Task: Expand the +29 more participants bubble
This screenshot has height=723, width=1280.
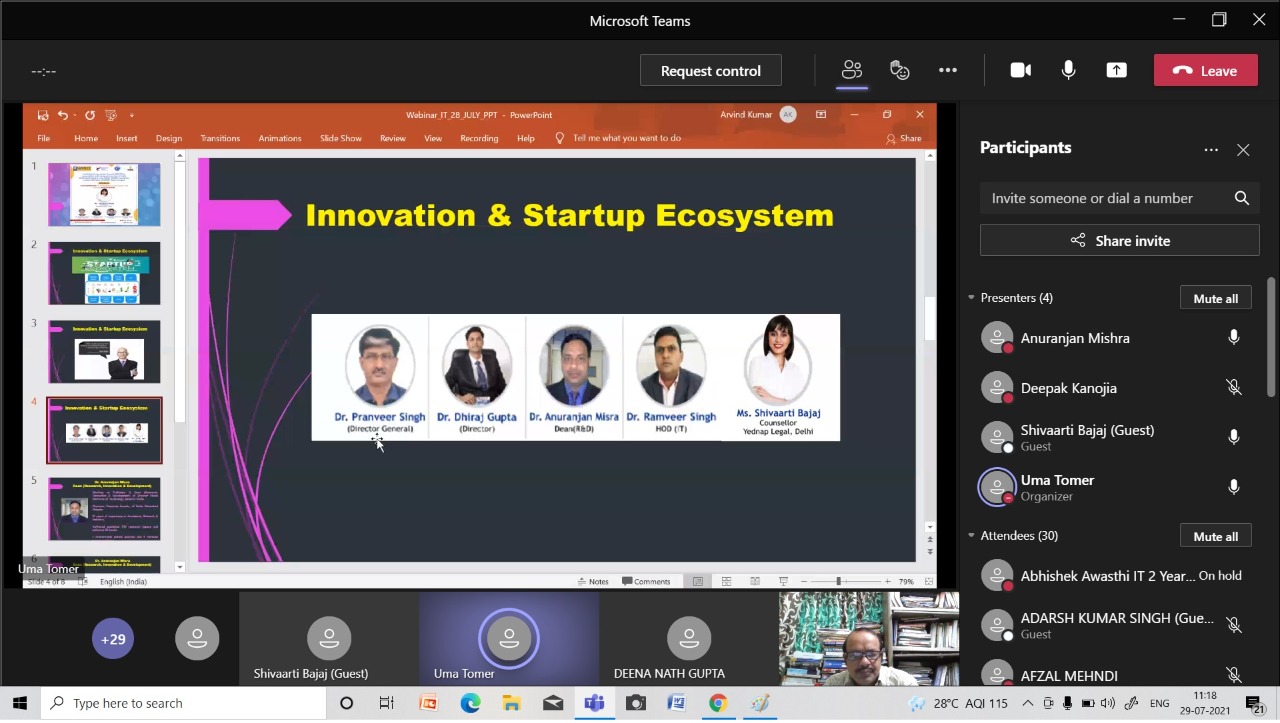Action: (x=113, y=639)
